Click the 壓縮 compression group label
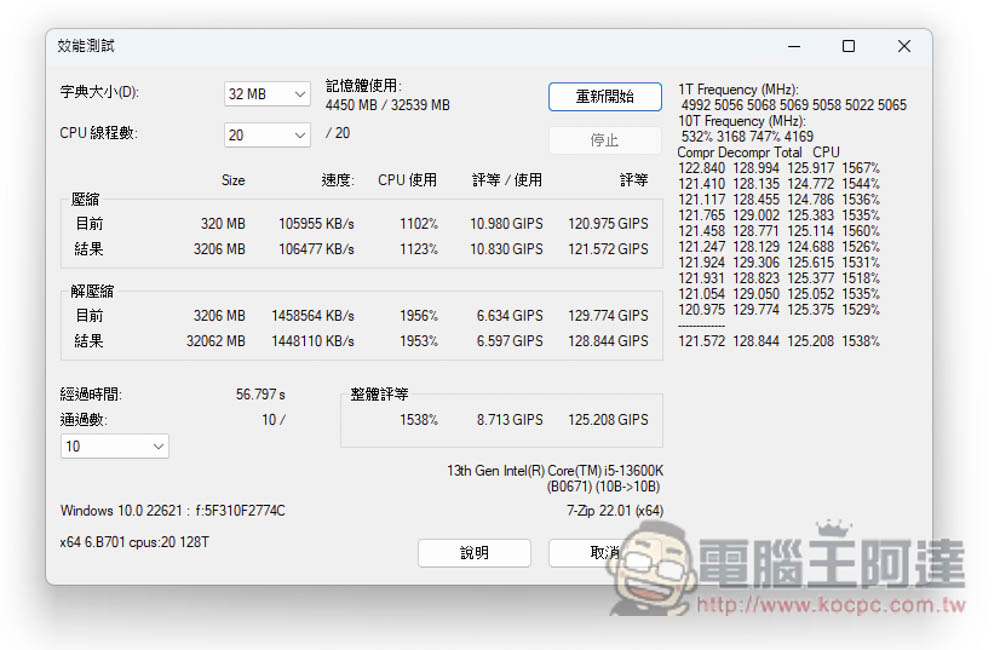 pyautogui.click(x=86, y=199)
